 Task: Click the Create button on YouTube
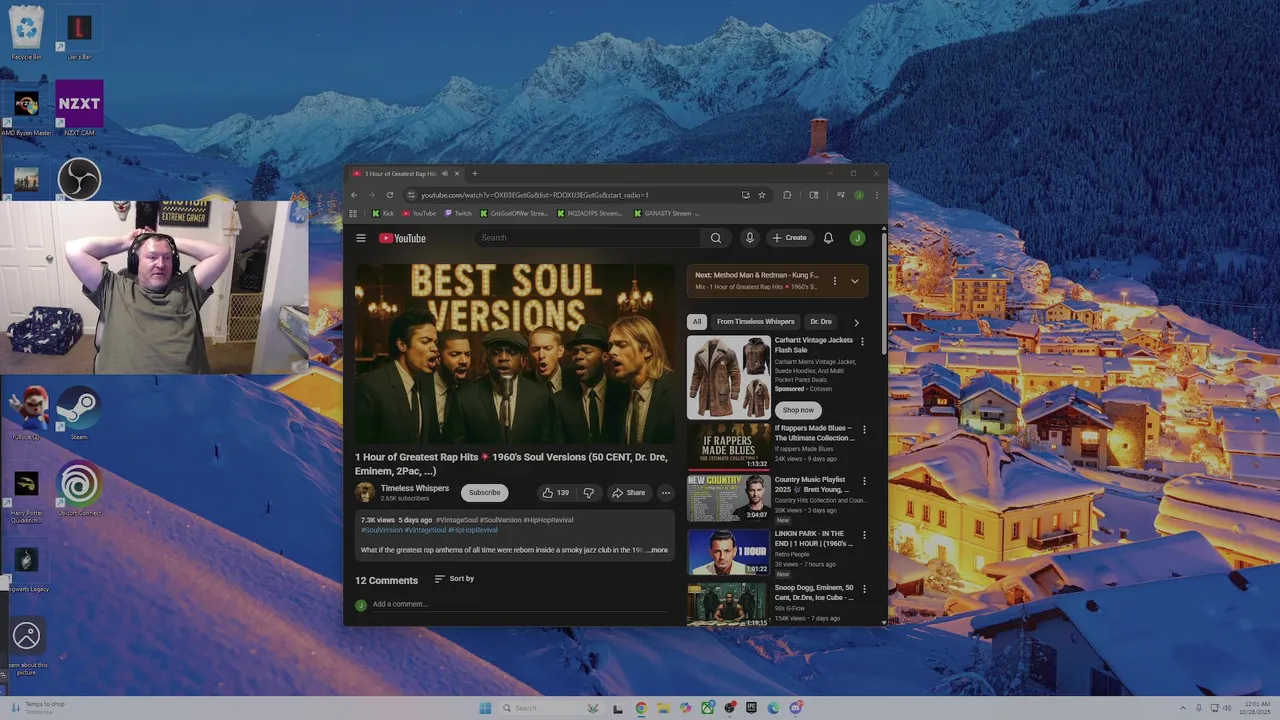[x=789, y=238]
